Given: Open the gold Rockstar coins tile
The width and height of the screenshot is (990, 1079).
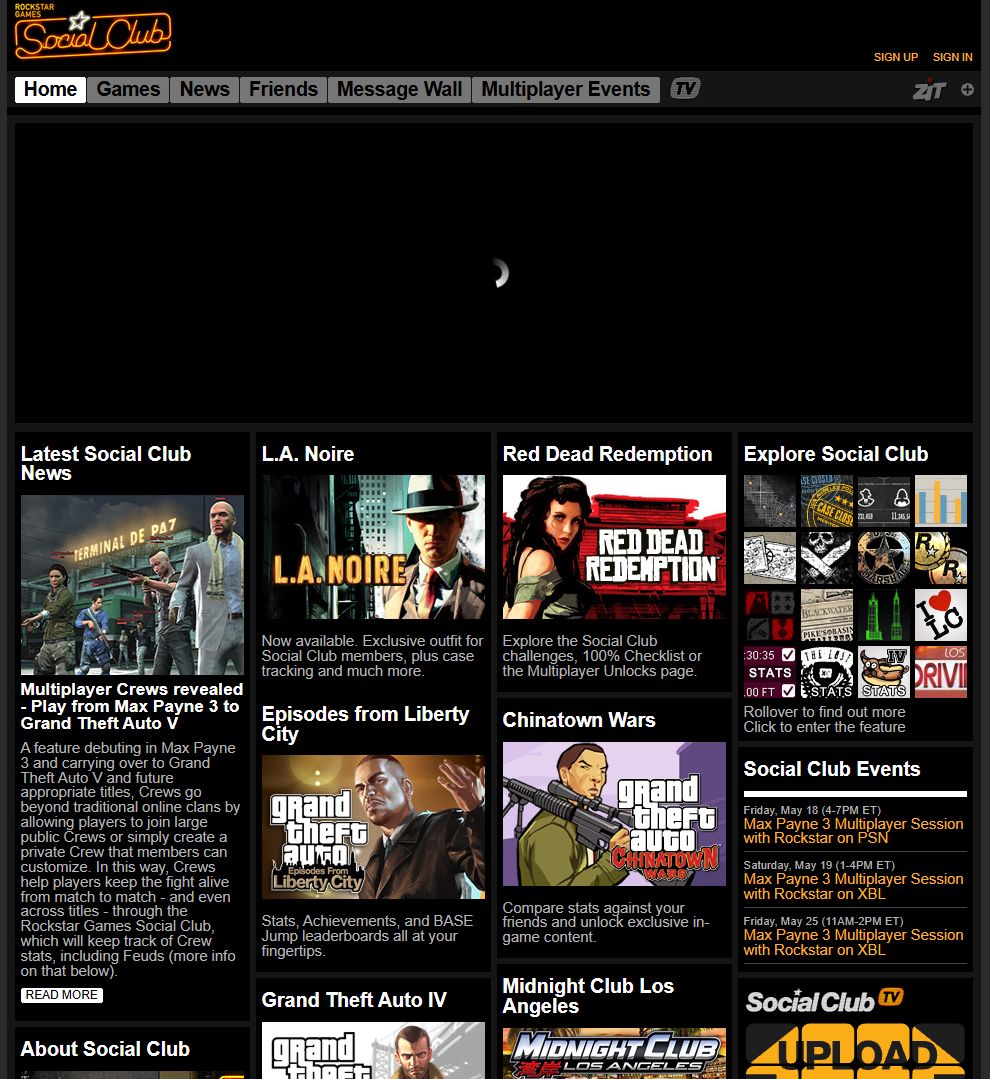Looking at the screenshot, I should coord(941,558).
